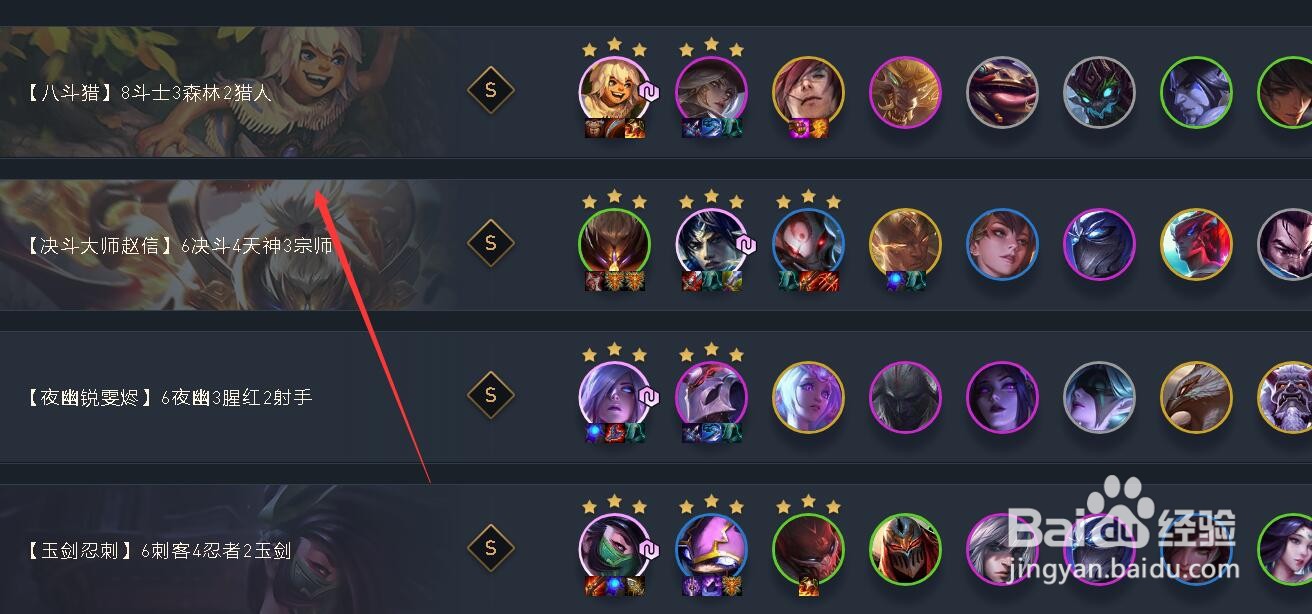
Task: Click item icons under second 决斗大师 champion
Action: click(711, 281)
